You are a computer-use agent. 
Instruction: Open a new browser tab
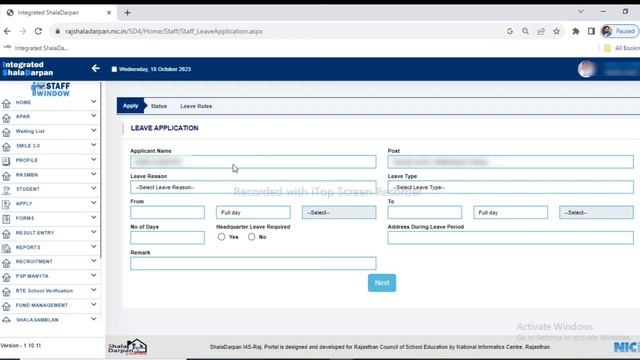pos(127,13)
